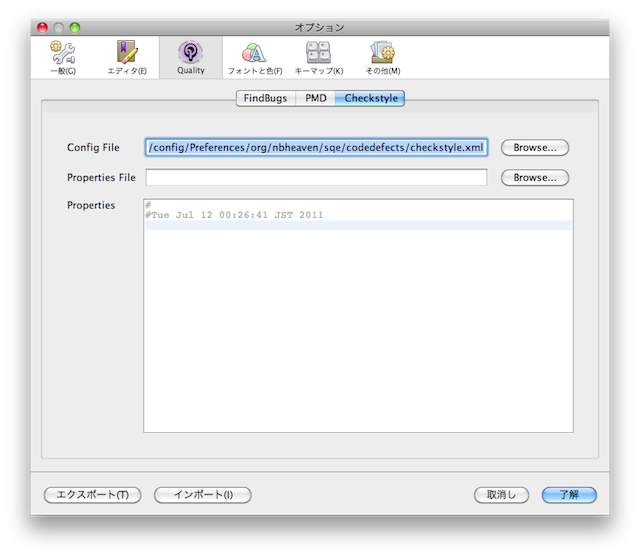640x557 pixels.
Task: Click the Quality category icon
Action: (190, 57)
